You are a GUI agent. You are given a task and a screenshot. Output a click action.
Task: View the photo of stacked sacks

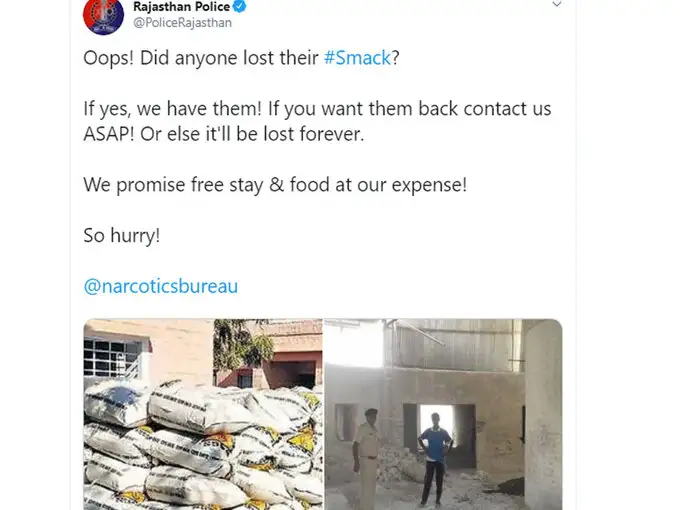point(203,414)
